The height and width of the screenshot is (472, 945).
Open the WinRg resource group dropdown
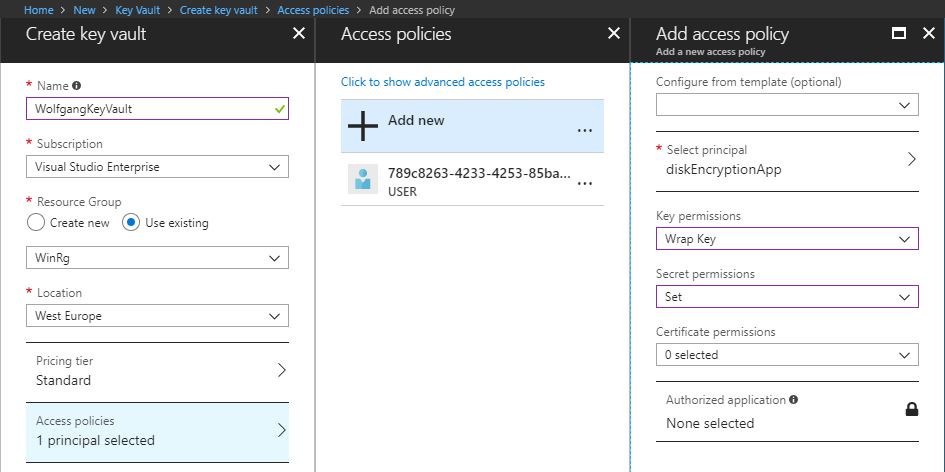pyautogui.click(x=157, y=257)
